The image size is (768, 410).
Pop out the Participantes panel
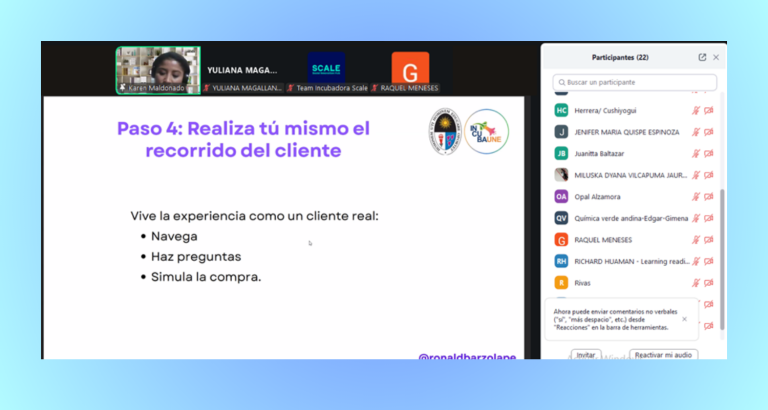tap(702, 57)
